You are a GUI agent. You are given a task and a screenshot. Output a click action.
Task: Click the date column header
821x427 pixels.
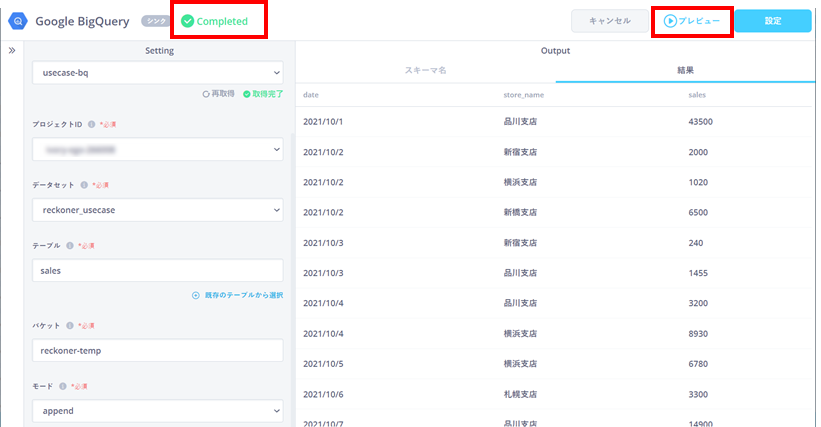[310, 95]
